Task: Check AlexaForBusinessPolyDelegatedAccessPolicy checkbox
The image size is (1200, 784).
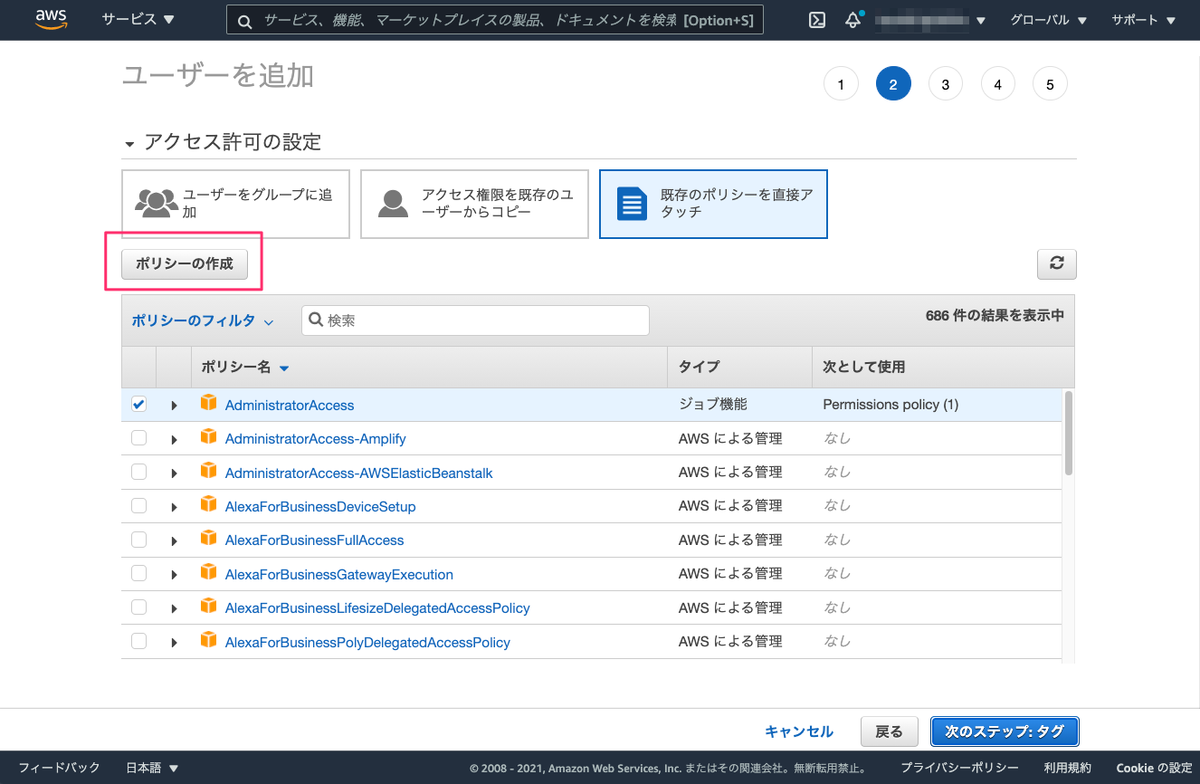Action: [139, 641]
